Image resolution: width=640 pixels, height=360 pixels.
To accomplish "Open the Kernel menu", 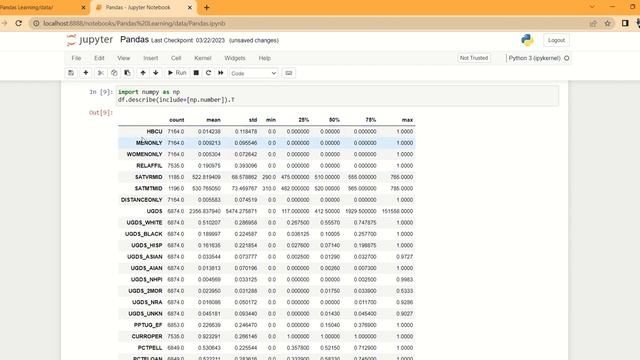I will [x=203, y=58].
